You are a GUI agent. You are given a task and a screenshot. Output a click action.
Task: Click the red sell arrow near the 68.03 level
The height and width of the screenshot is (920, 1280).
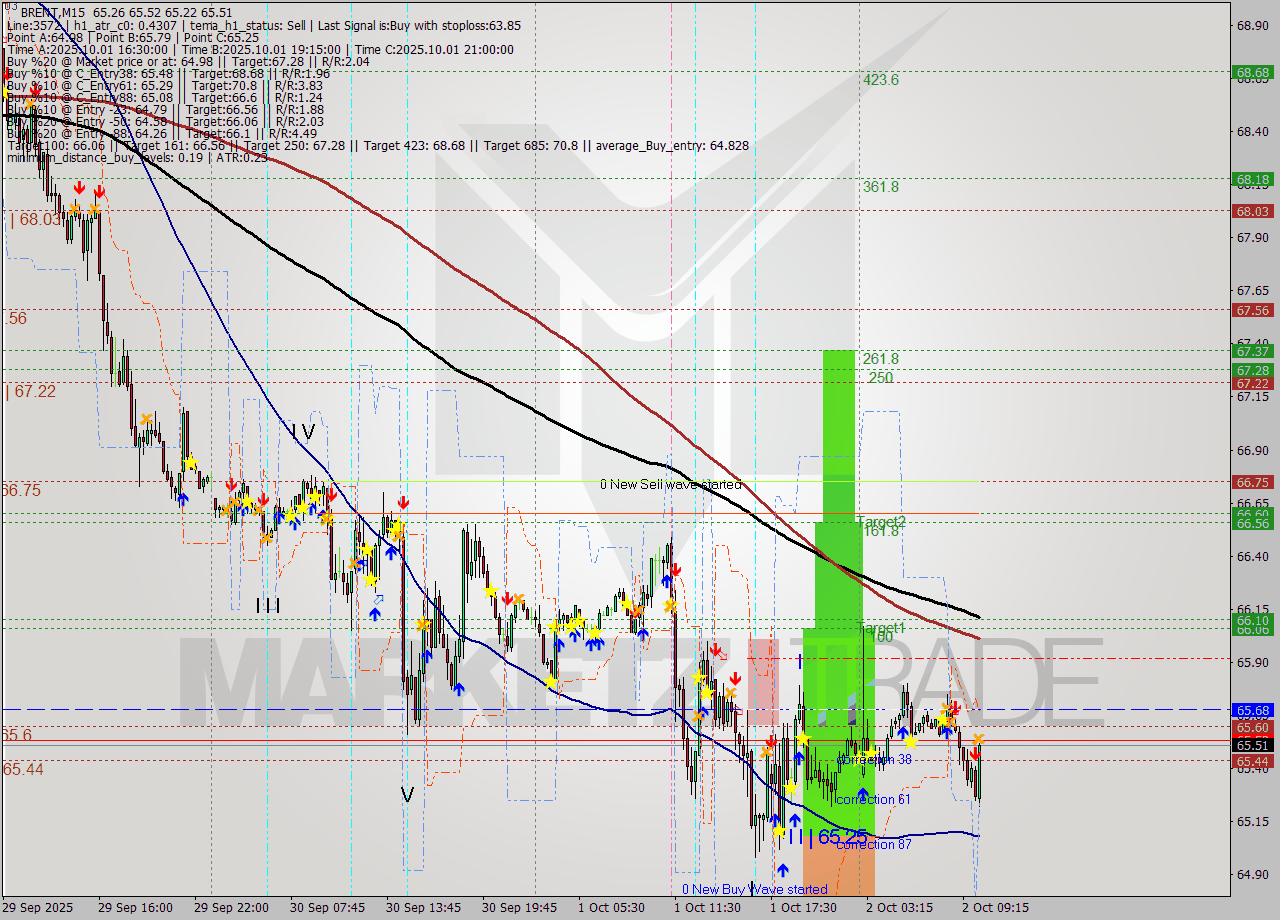click(x=80, y=188)
